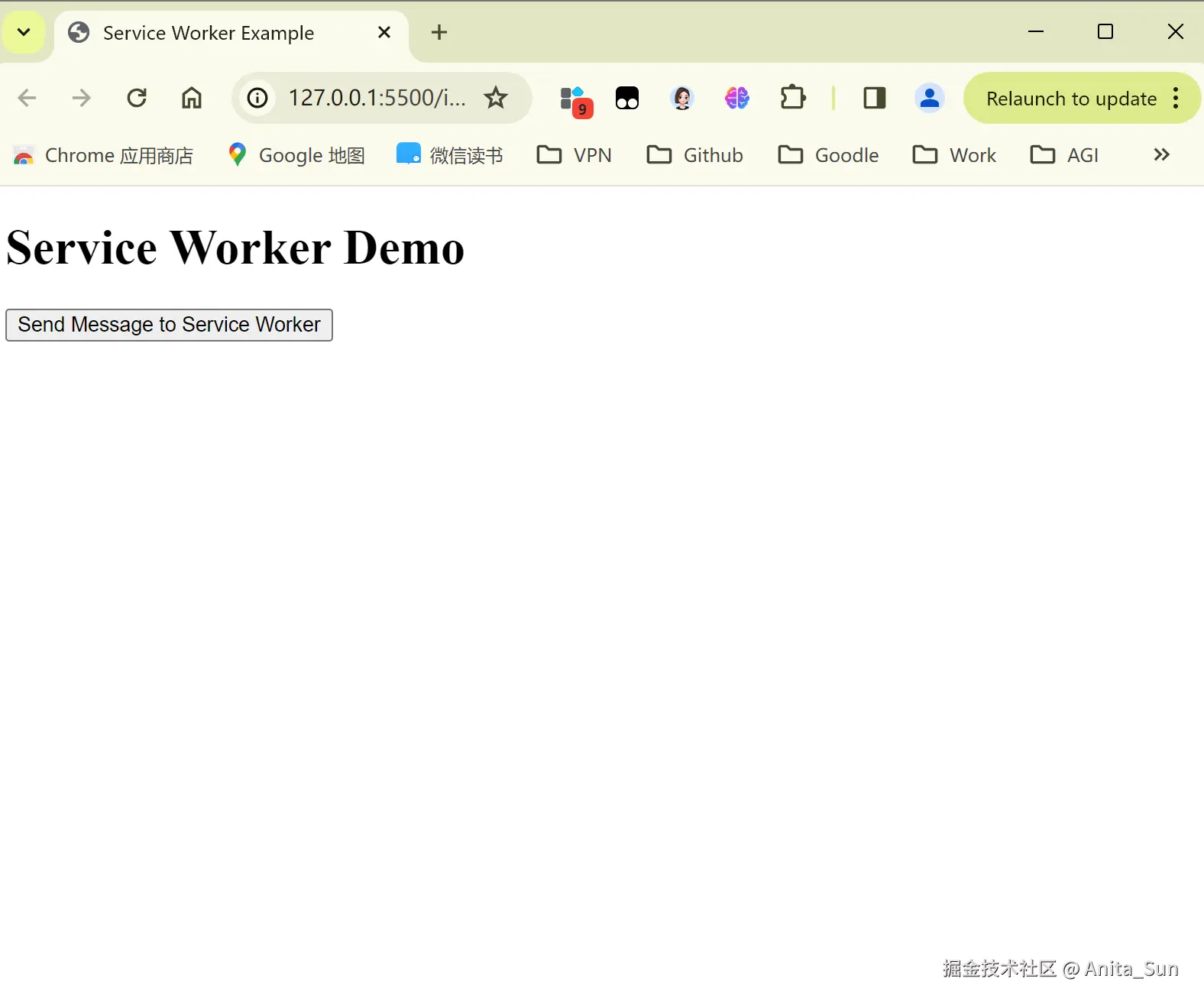Close the browser window
The width and height of the screenshot is (1204, 1004).
pyautogui.click(x=1176, y=31)
